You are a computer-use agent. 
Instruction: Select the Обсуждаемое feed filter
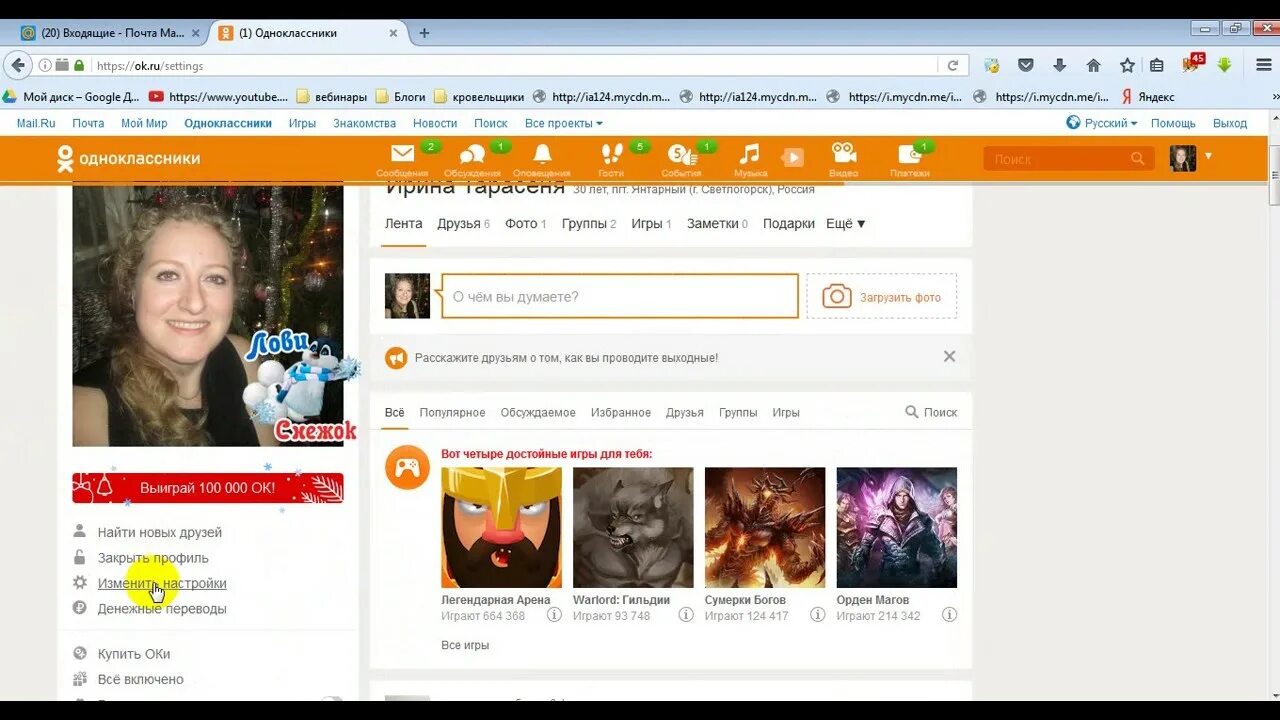538,412
